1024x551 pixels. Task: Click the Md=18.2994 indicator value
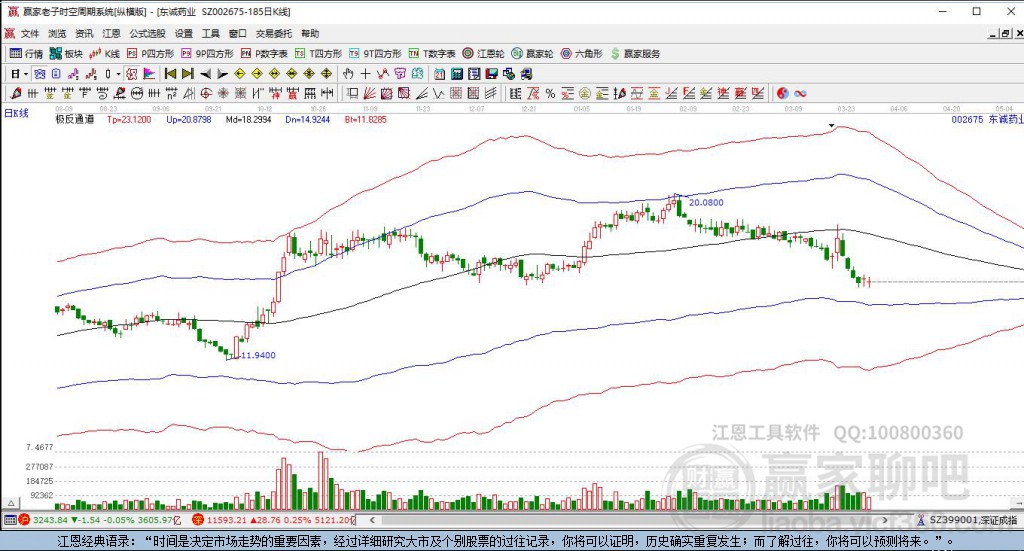pos(248,119)
